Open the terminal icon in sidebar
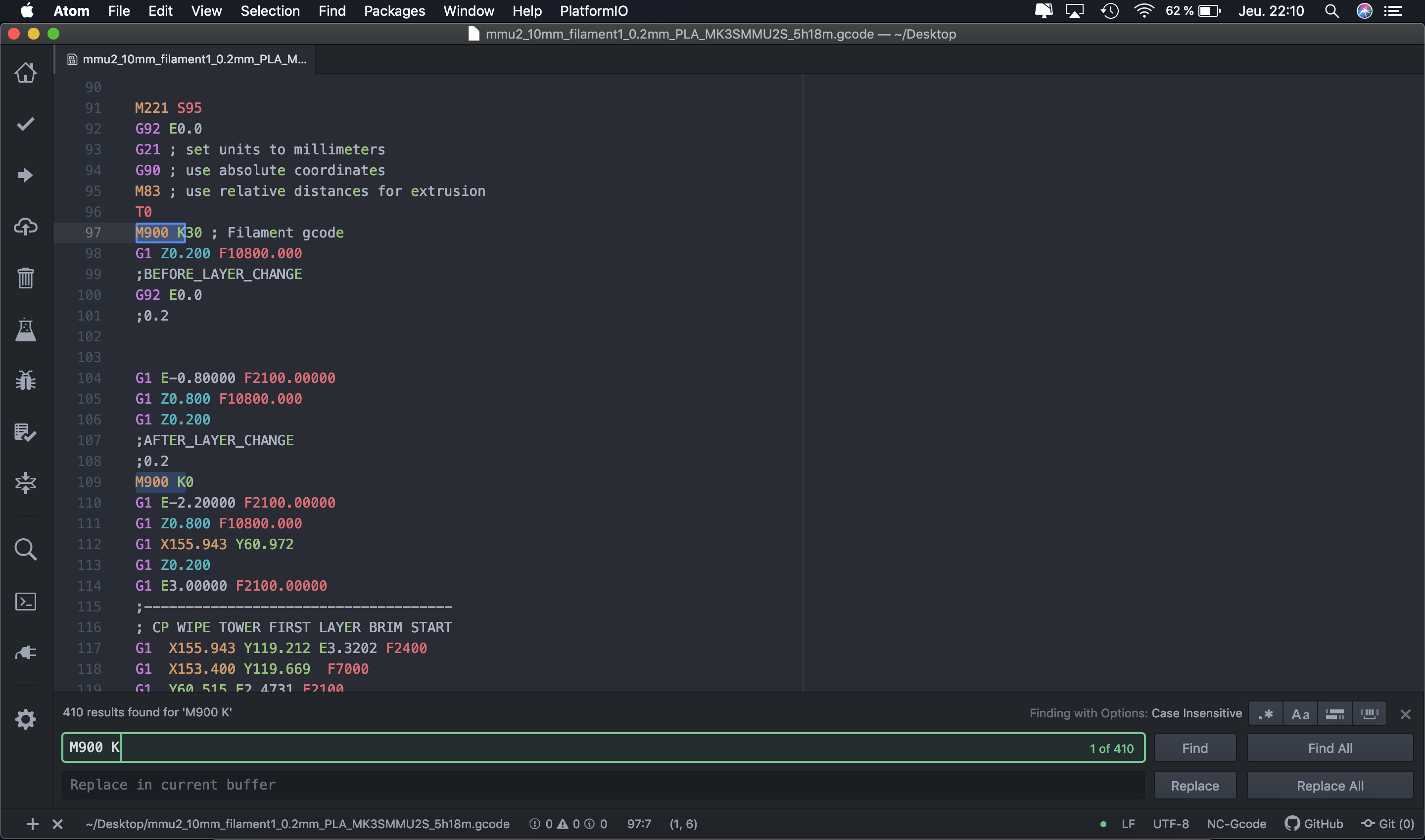This screenshot has height=840, width=1425. pos(25,602)
